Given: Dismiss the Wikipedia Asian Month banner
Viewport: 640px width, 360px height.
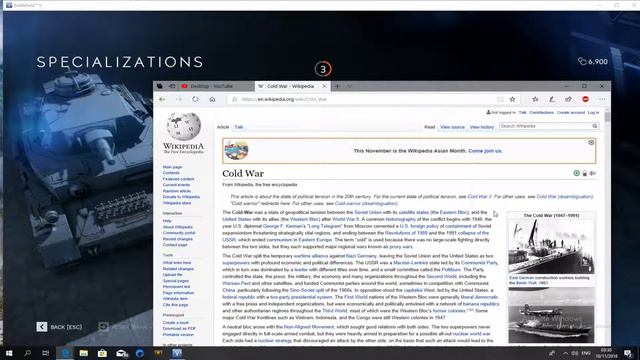Looking at the screenshot, I should point(591,142).
